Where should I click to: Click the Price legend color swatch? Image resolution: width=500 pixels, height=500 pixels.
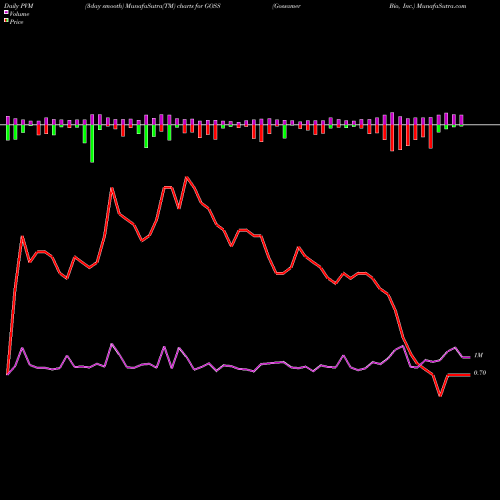point(6,21)
